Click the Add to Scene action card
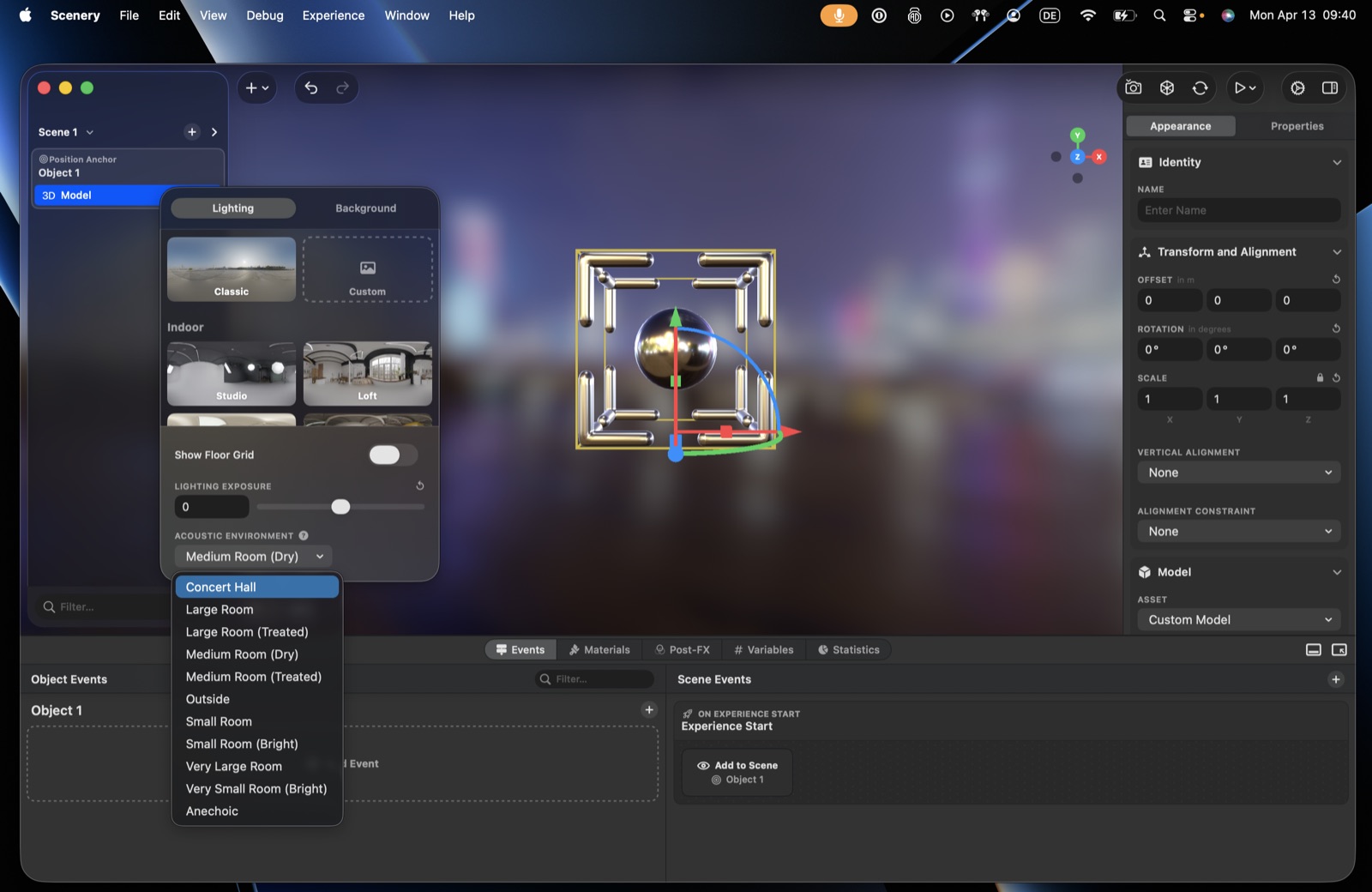Viewport: 1372px width, 892px height. pos(737,772)
